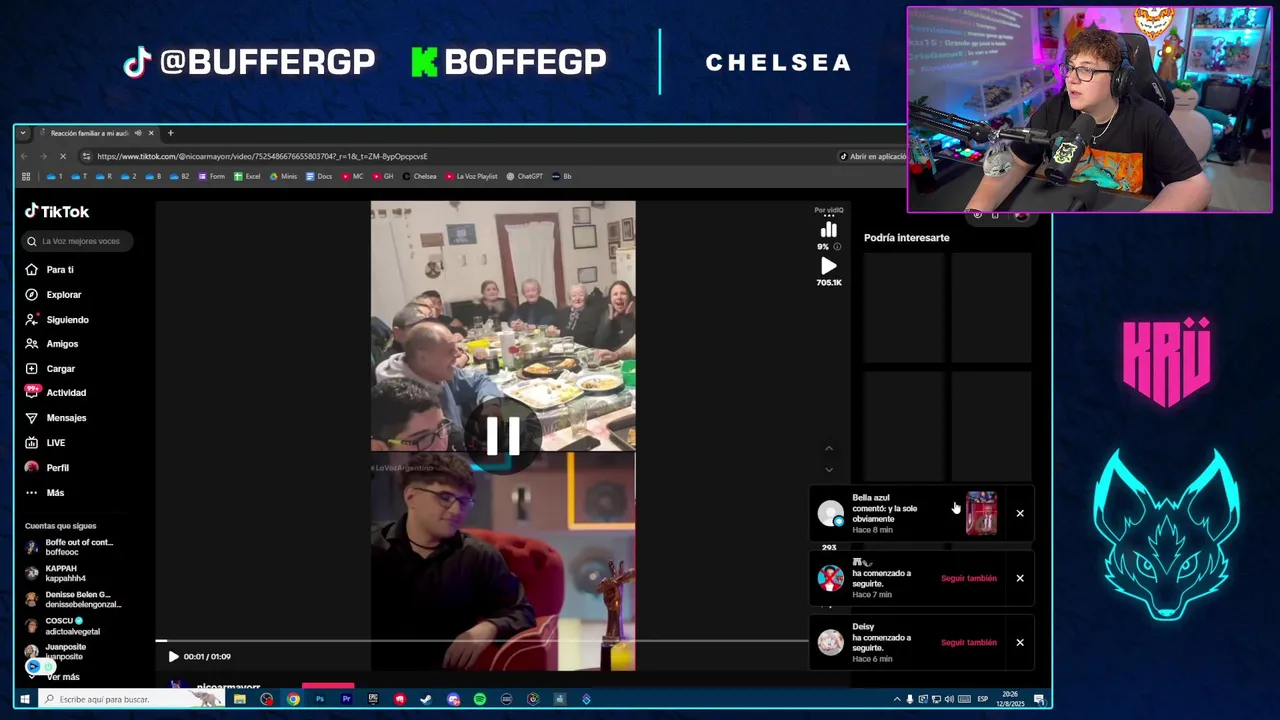Viewport: 1280px width, 720px height.
Task: Go back in browser history
Action: click(x=25, y=156)
